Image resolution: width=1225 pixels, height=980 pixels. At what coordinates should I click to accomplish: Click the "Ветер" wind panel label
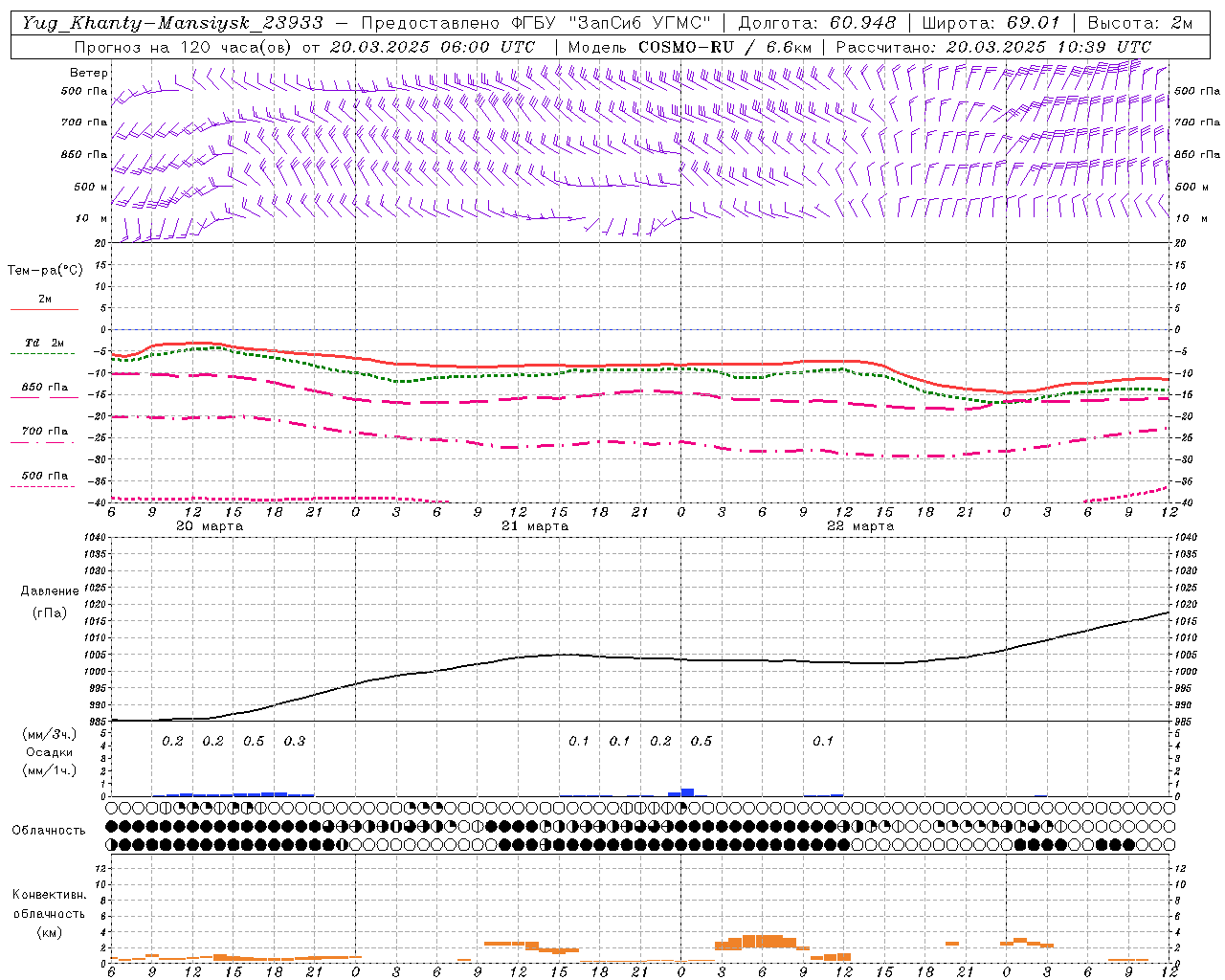click(89, 73)
